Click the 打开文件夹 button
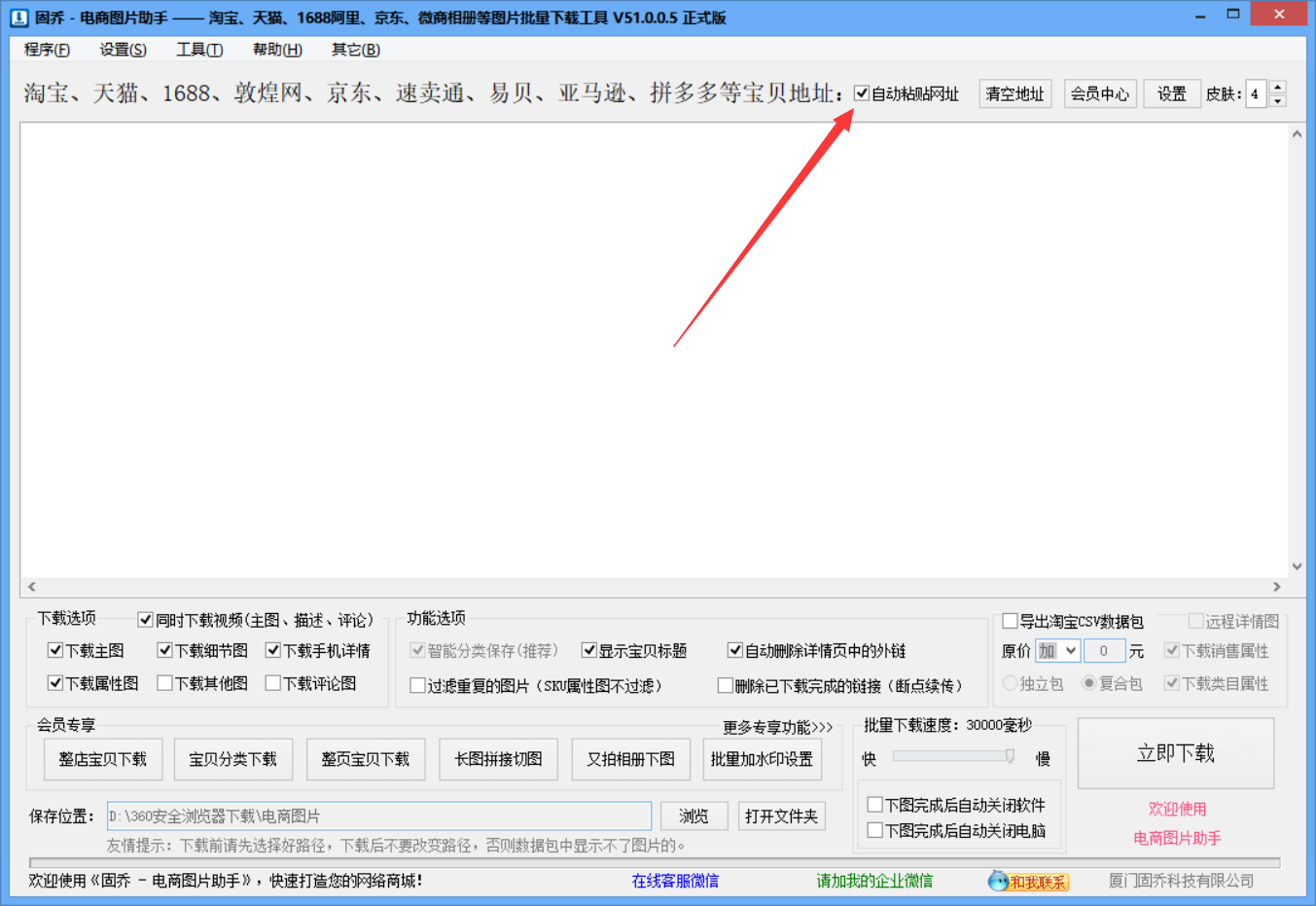The image size is (1316, 906). 781,815
